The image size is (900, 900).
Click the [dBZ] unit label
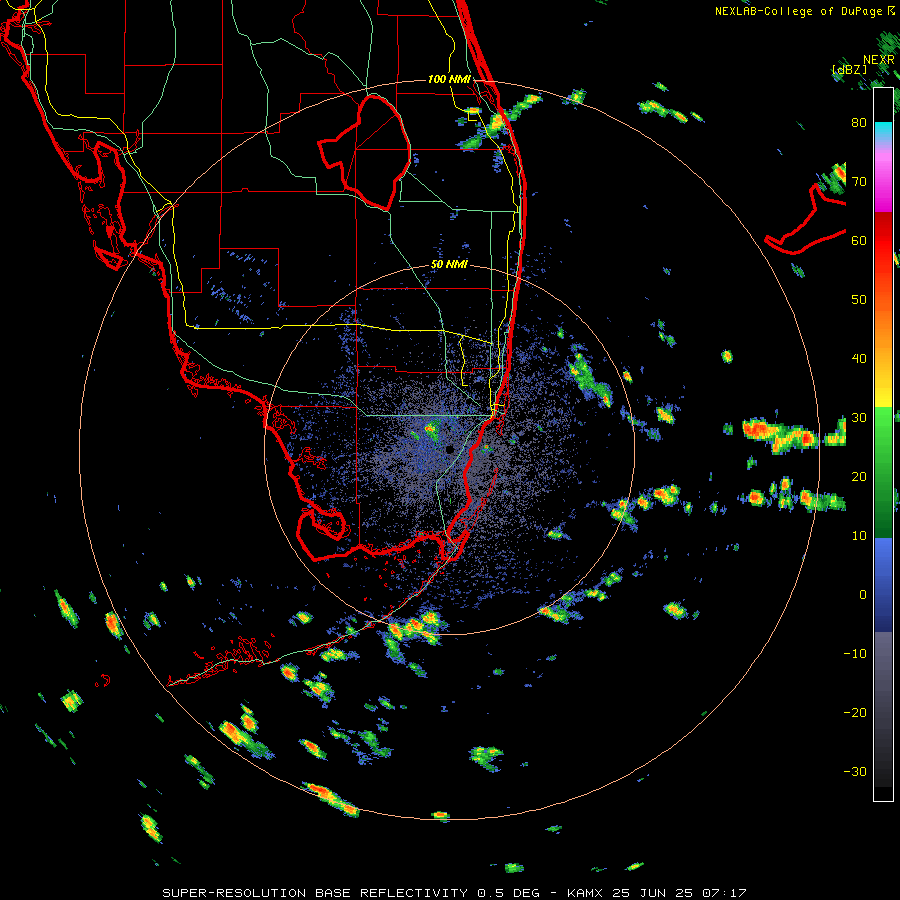point(849,70)
